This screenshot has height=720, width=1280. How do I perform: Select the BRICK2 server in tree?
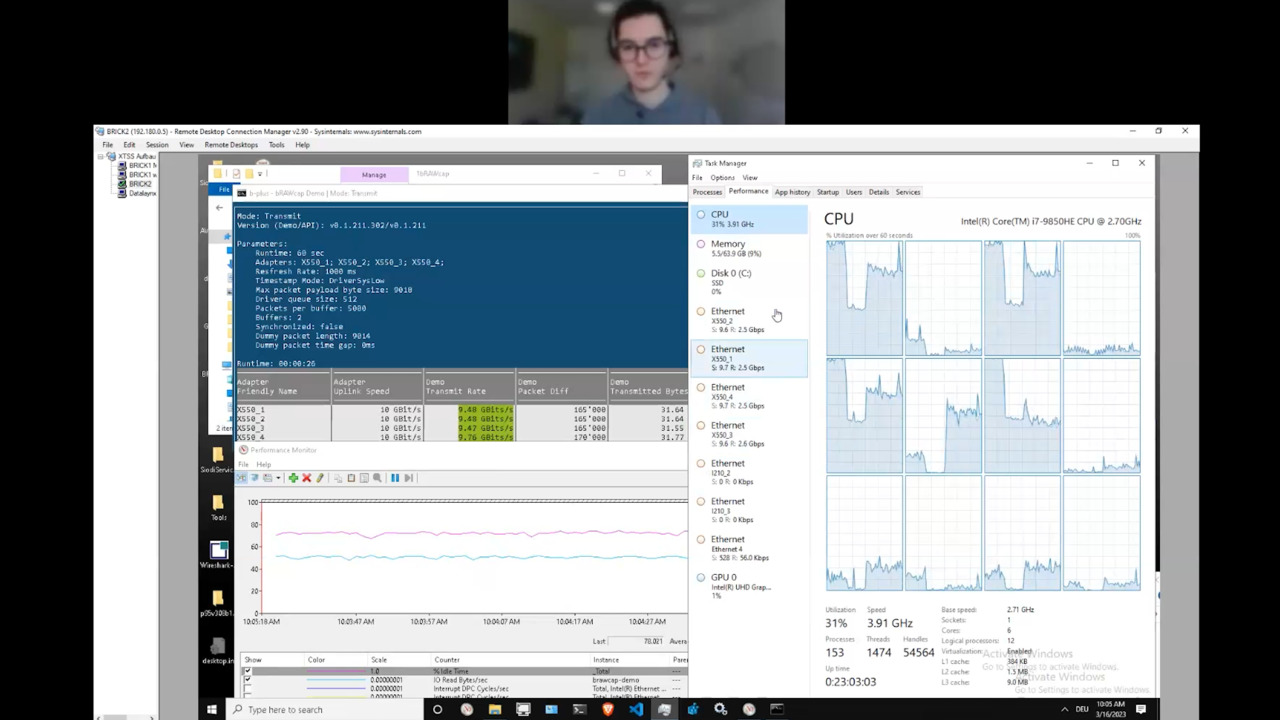tap(139, 184)
